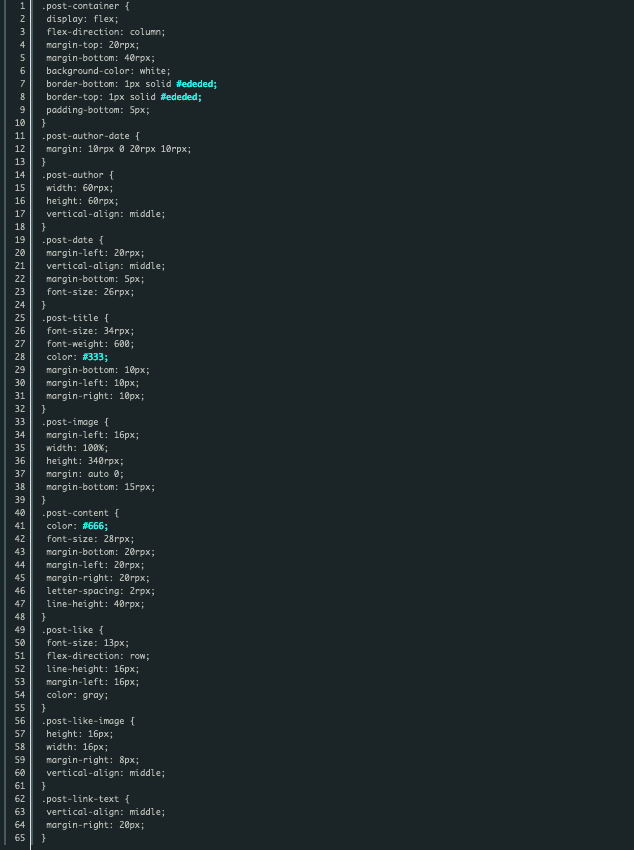The height and width of the screenshot is (850, 634).
Task: Click line number 25 in the gutter
Action: point(20,318)
